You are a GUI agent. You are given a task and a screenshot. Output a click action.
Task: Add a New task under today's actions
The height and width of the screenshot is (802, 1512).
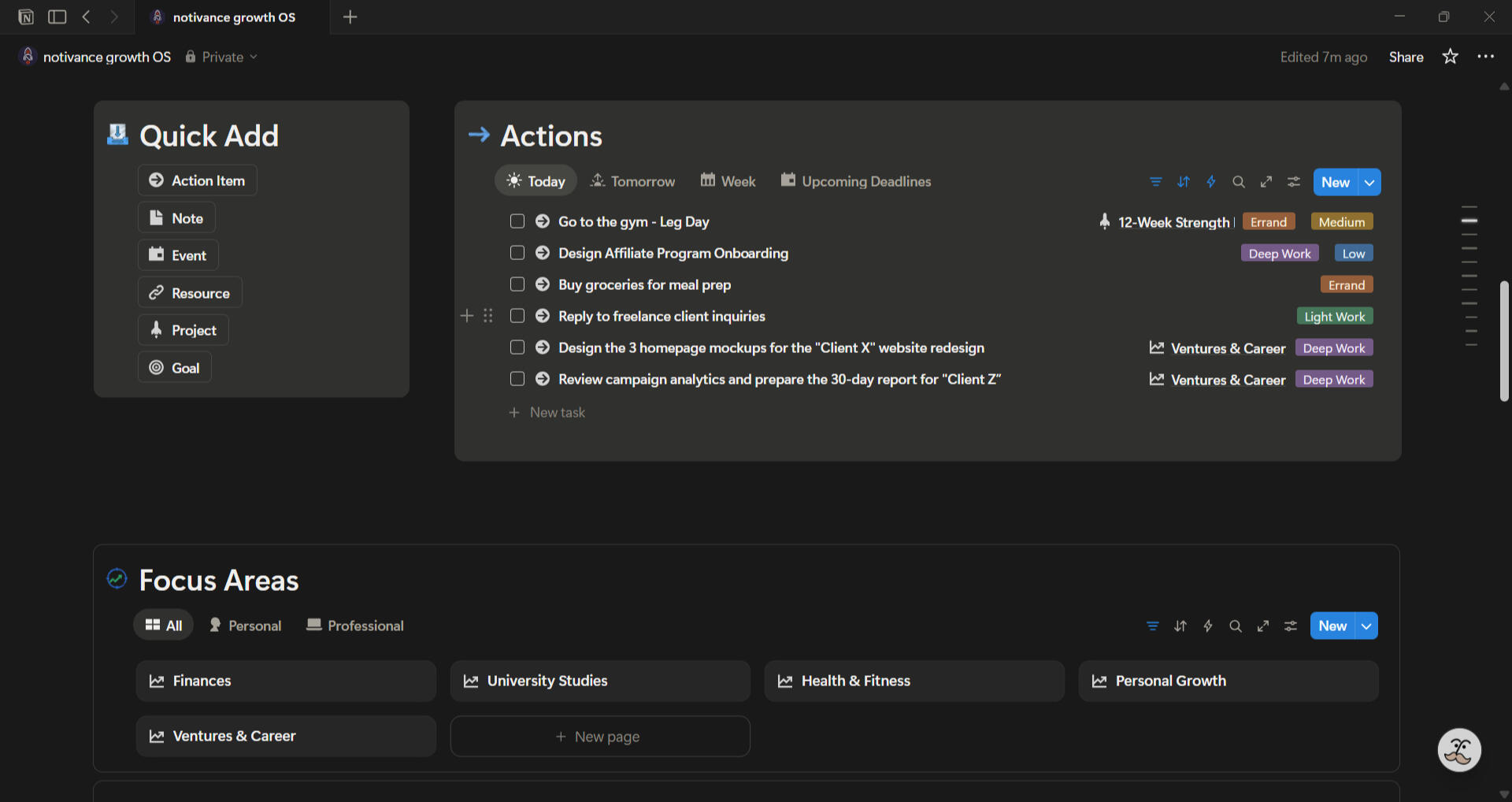pyautogui.click(x=547, y=412)
